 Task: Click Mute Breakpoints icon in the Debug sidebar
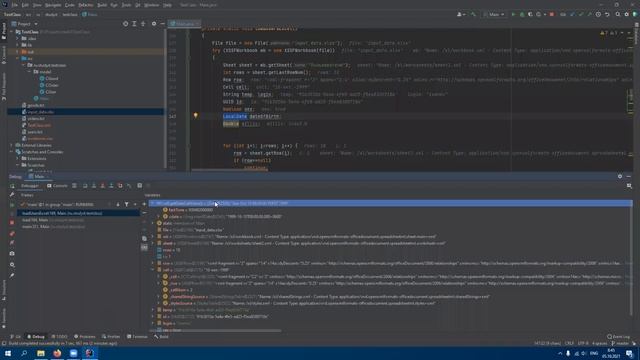point(12,243)
